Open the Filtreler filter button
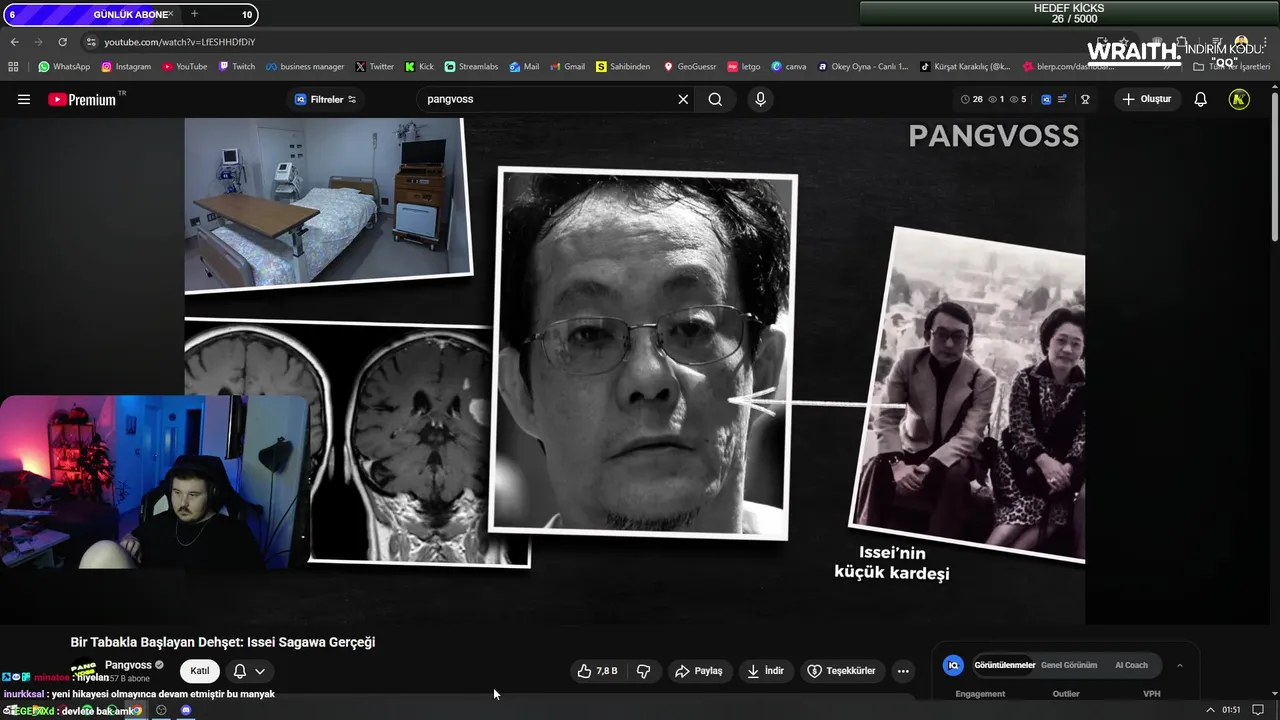 [326, 99]
